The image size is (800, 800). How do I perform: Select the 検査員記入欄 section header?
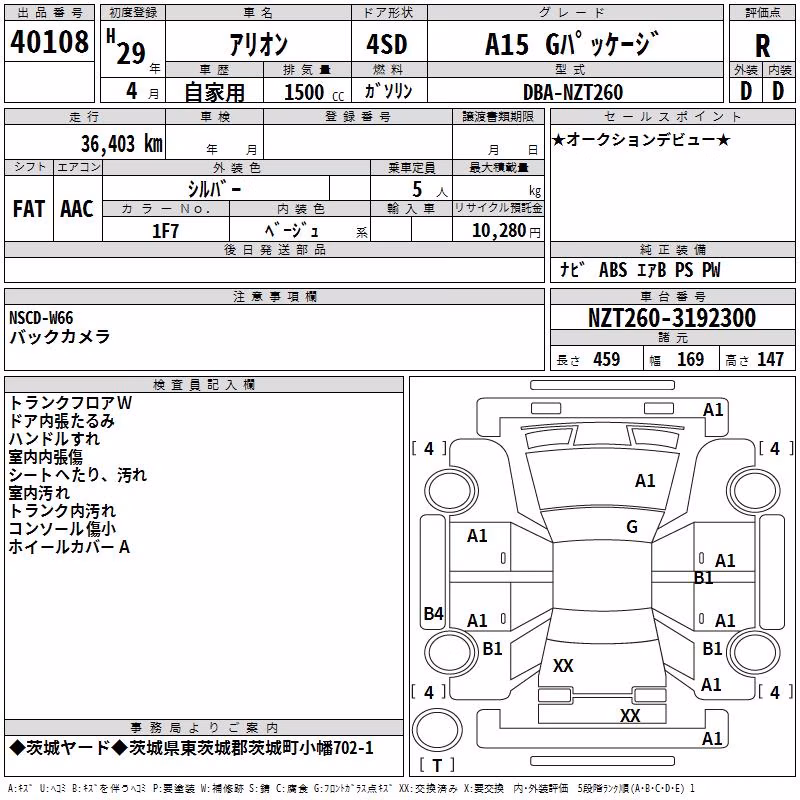tap(204, 385)
